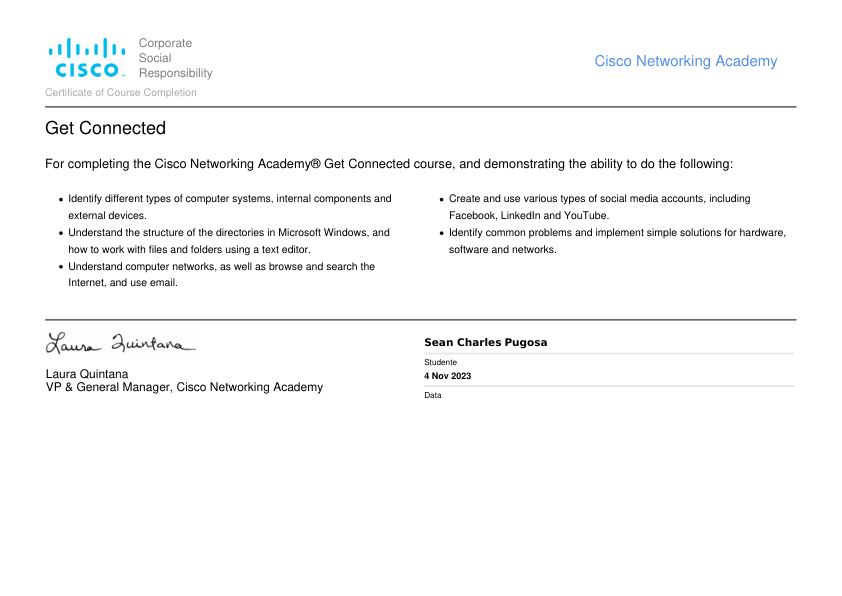Click the student name Sean Charles Pugosa
This screenshot has width=842, height=596.
click(485, 343)
